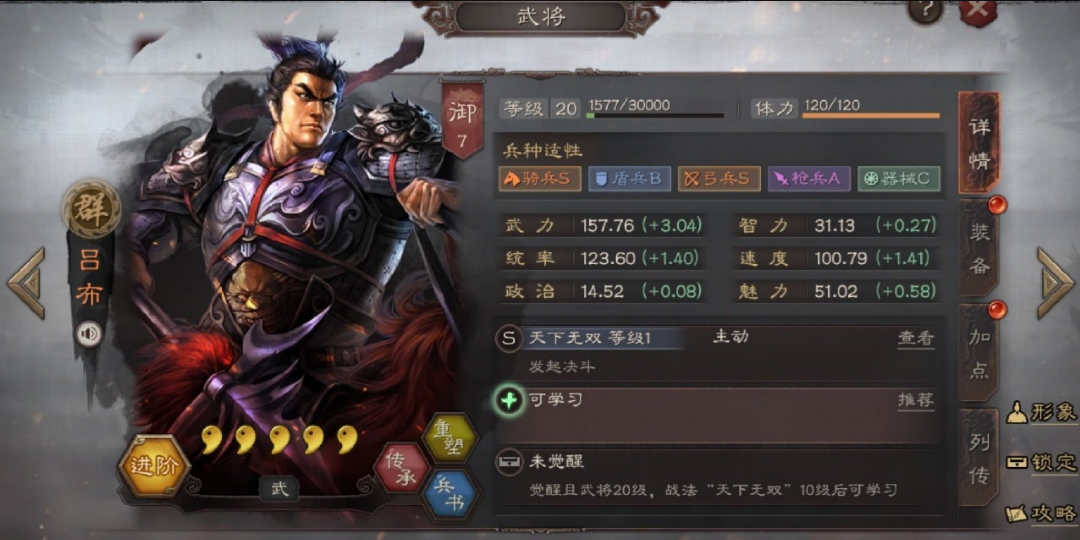1080x540 pixels.
Task: Go to next general with right arrow
Action: click(1056, 284)
